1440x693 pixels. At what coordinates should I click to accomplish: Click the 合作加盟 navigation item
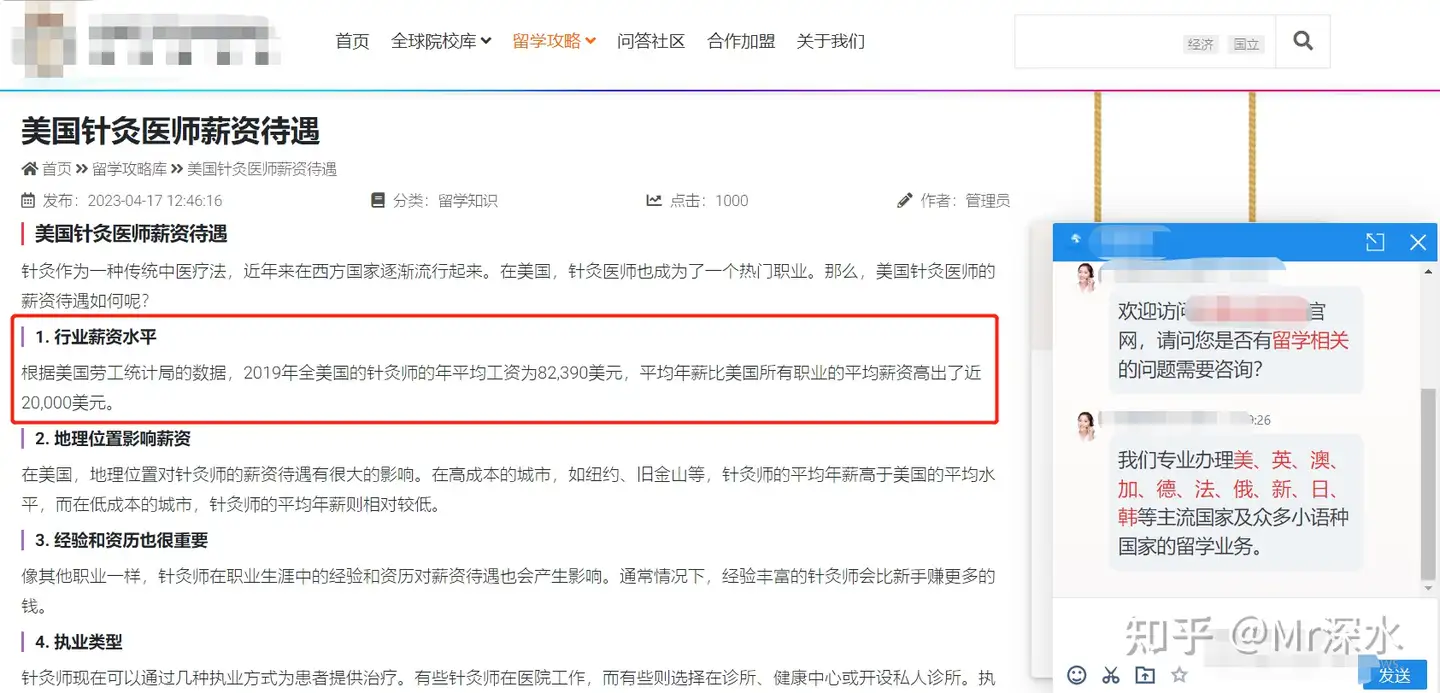[740, 42]
